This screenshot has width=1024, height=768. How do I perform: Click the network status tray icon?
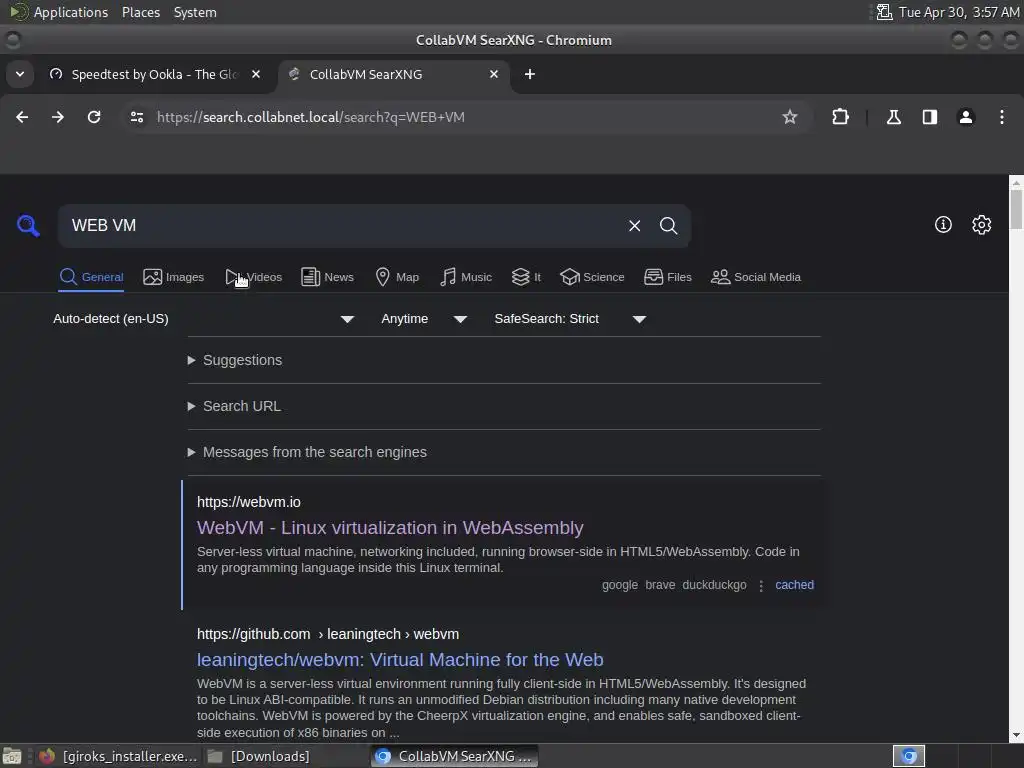[884, 12]
